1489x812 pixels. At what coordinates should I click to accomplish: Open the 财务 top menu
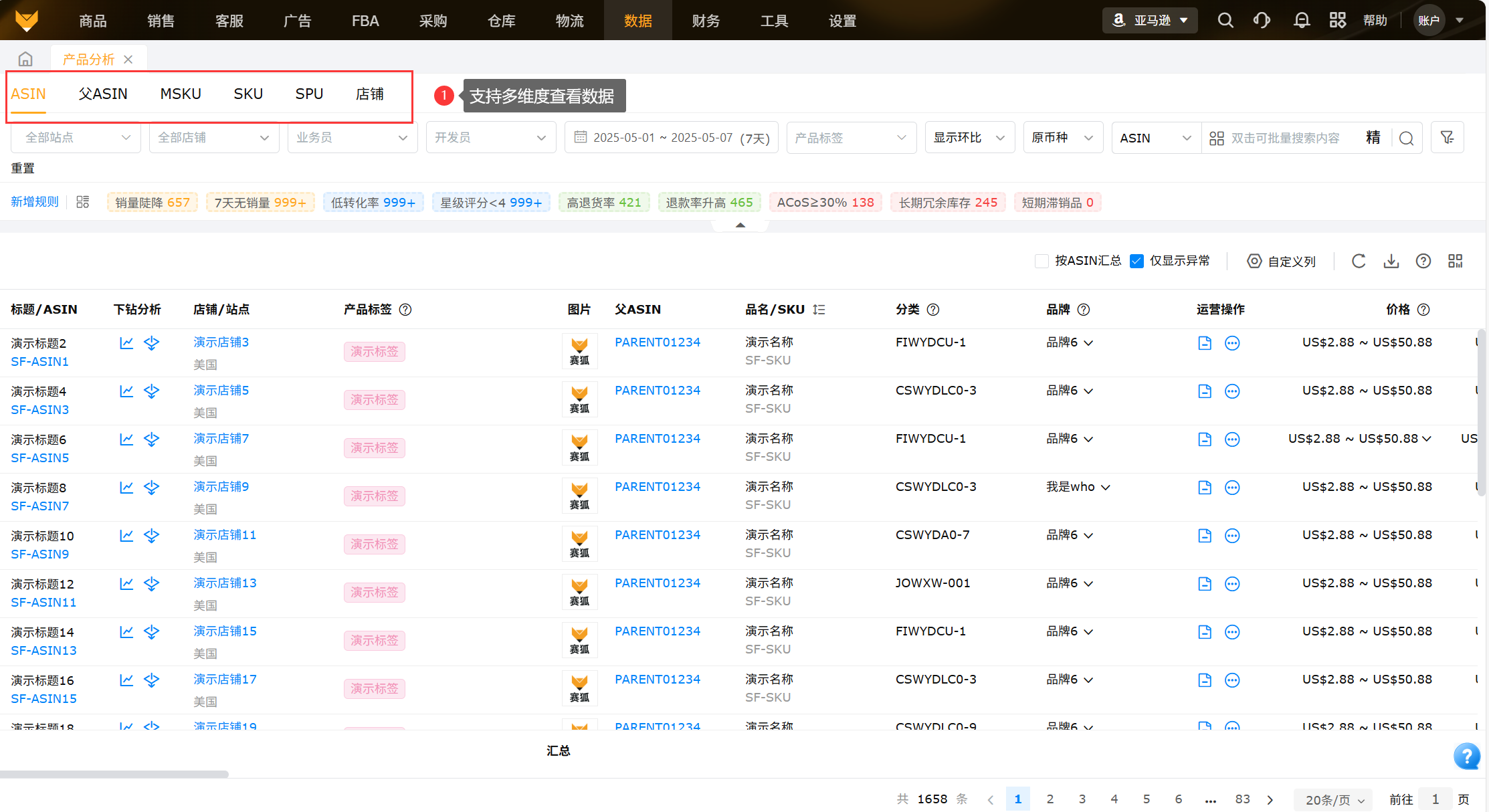[x=706, y=21]
